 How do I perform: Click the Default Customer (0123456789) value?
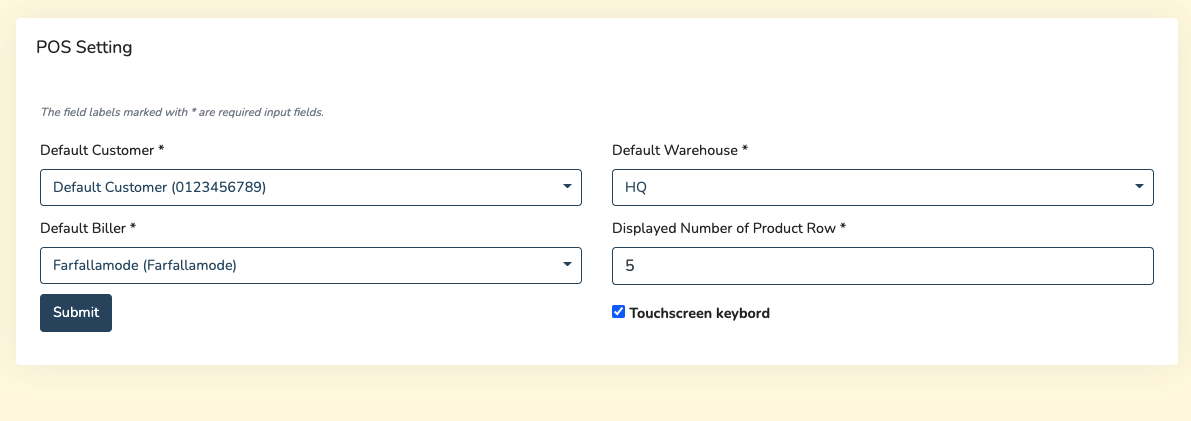coord(160,187)
